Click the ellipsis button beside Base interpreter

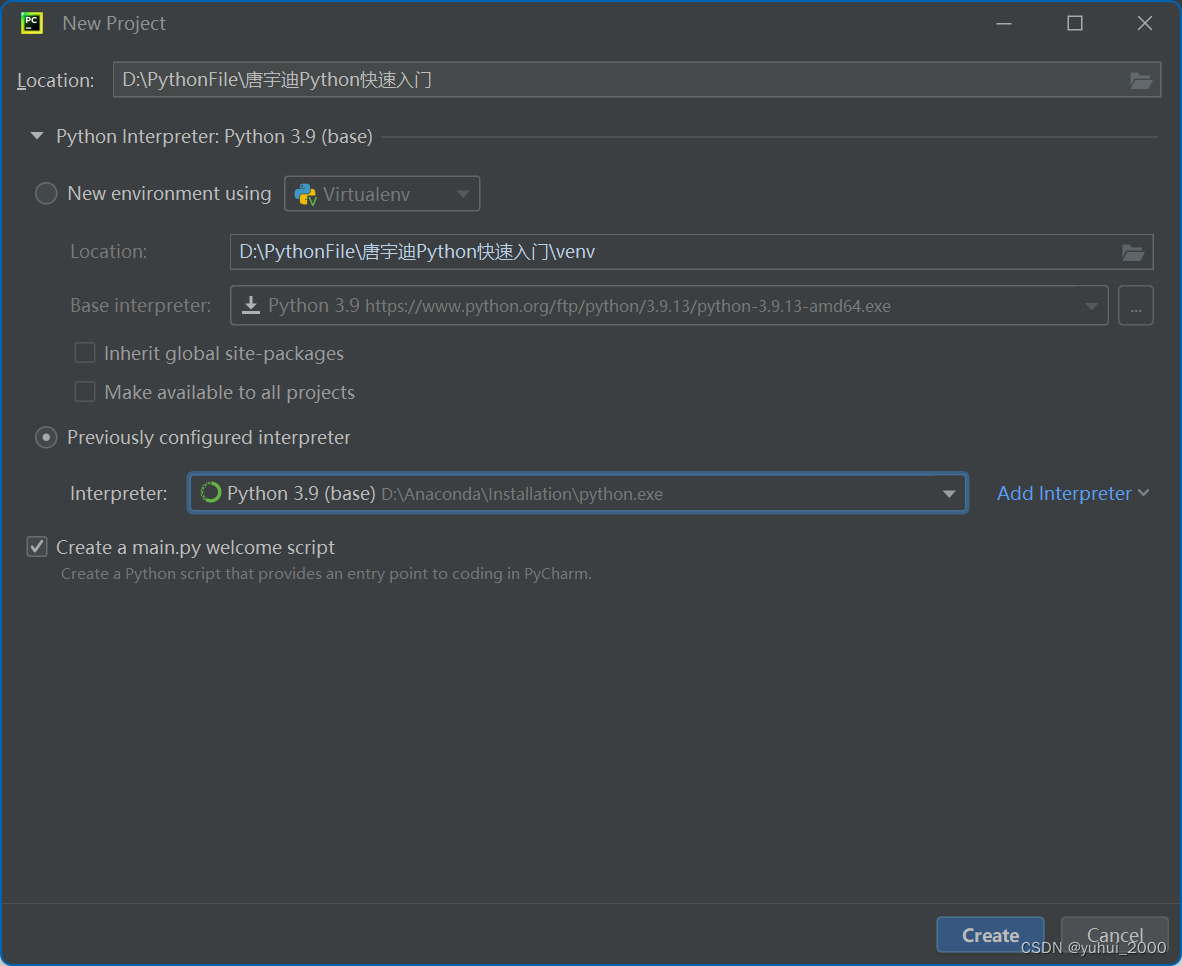click(1136, 305)
